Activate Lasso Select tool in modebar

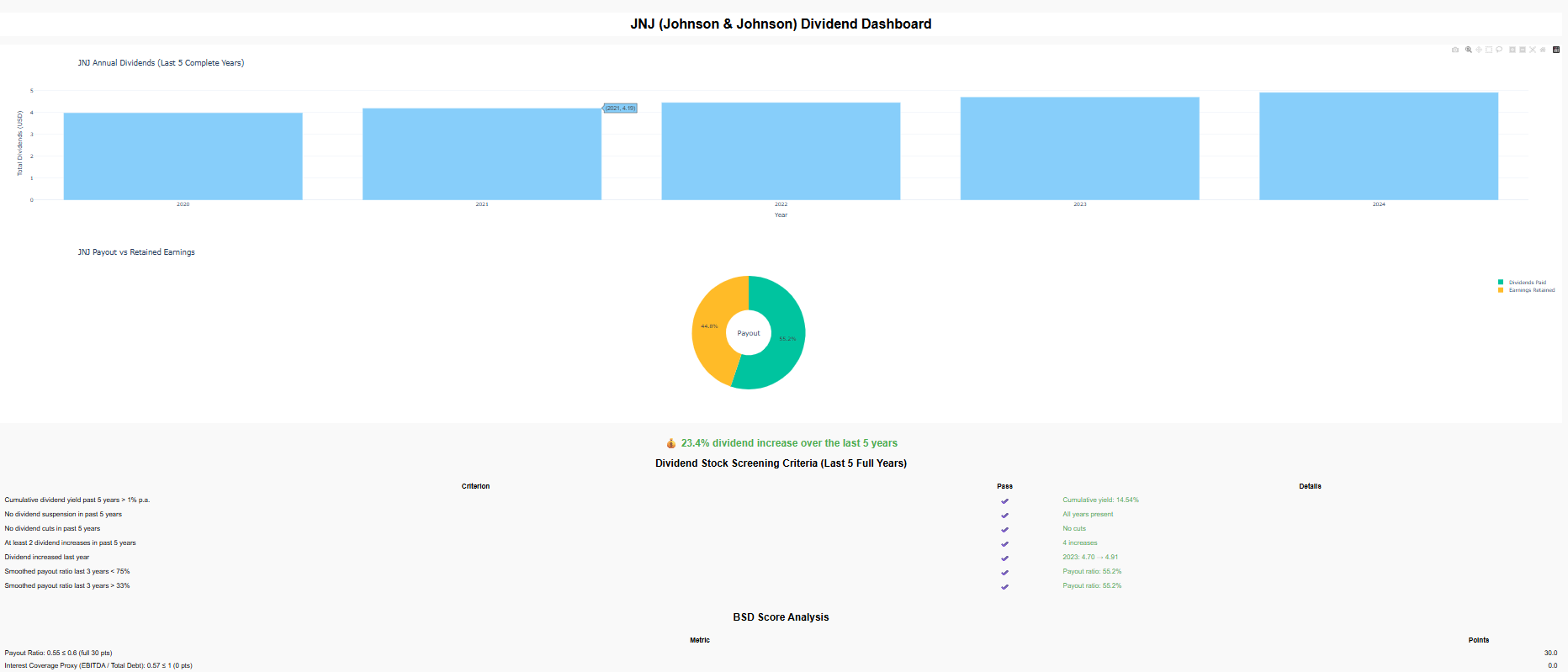click(x=1499, y=50)
